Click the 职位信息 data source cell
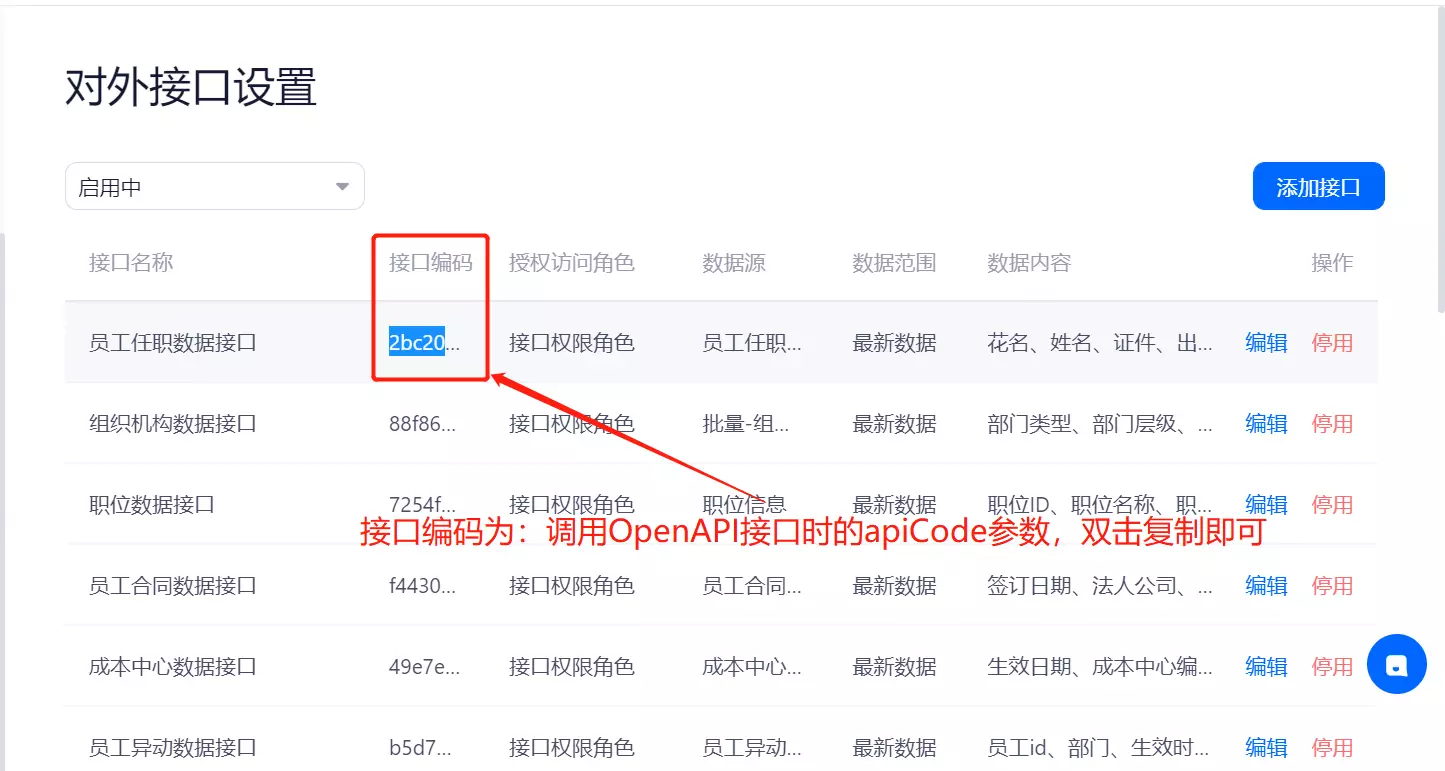This screenshot has width=1445, height=771. tap(744, 505)
